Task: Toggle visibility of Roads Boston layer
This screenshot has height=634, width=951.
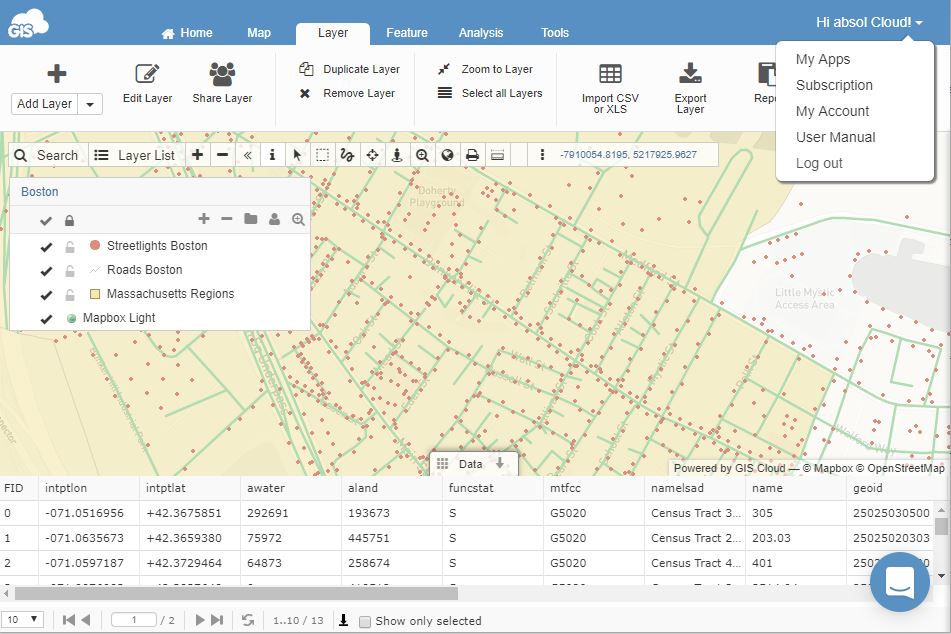Action: pos(46,271)
